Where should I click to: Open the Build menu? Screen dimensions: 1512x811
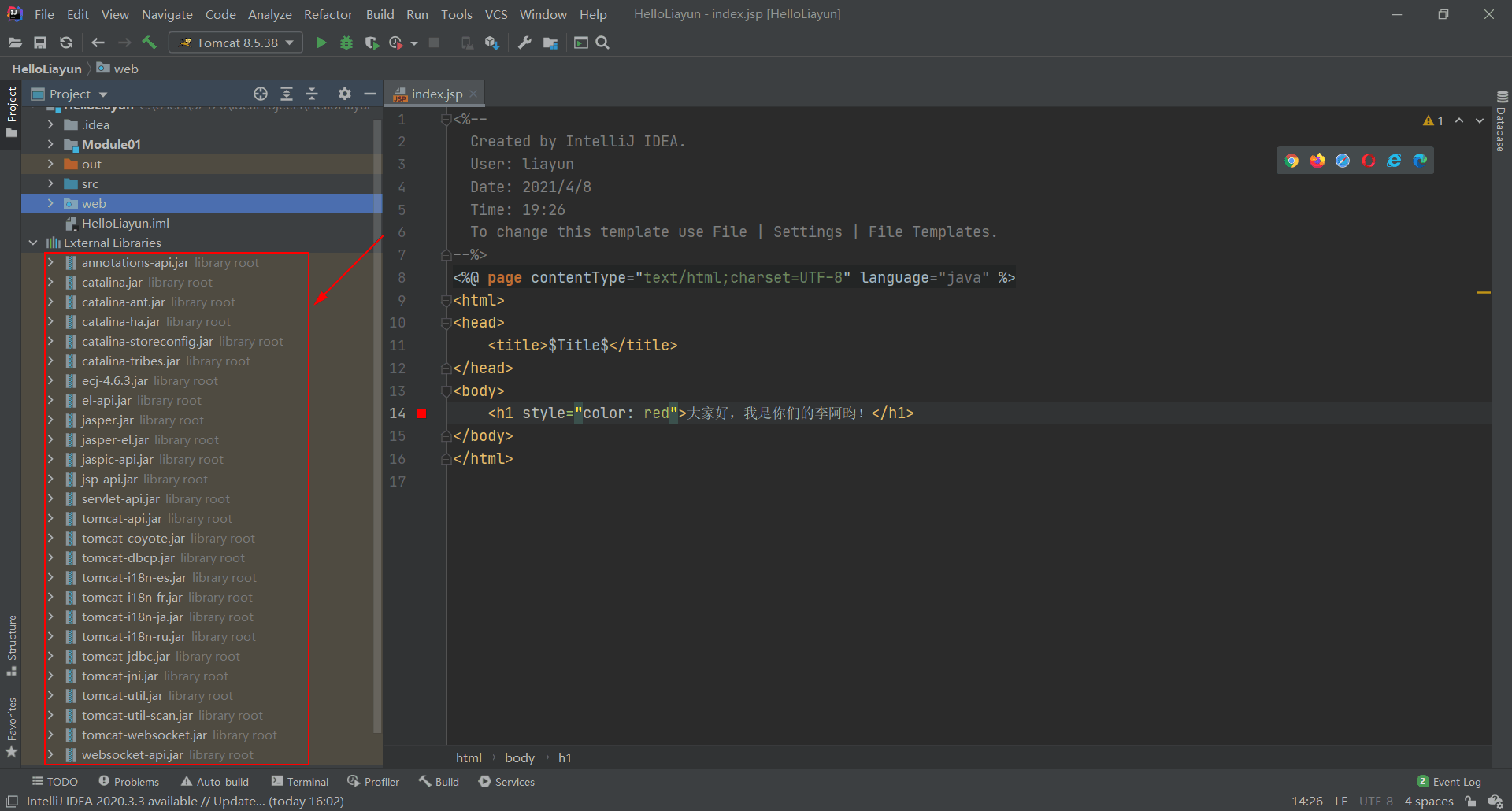tap(380, 14)
